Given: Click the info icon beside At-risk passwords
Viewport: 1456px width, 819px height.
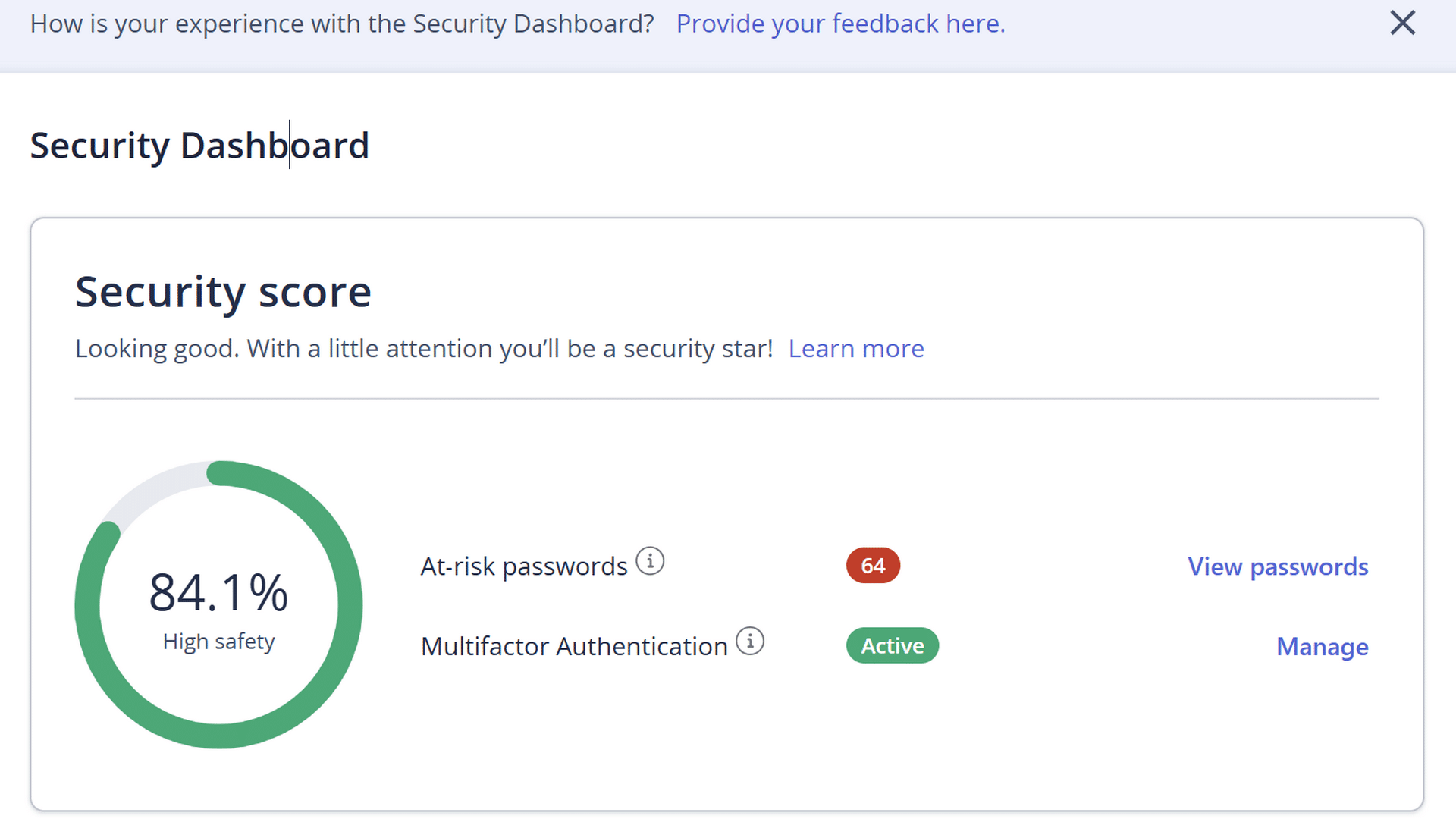Looking at the screenshot, I should pos(650,561).
